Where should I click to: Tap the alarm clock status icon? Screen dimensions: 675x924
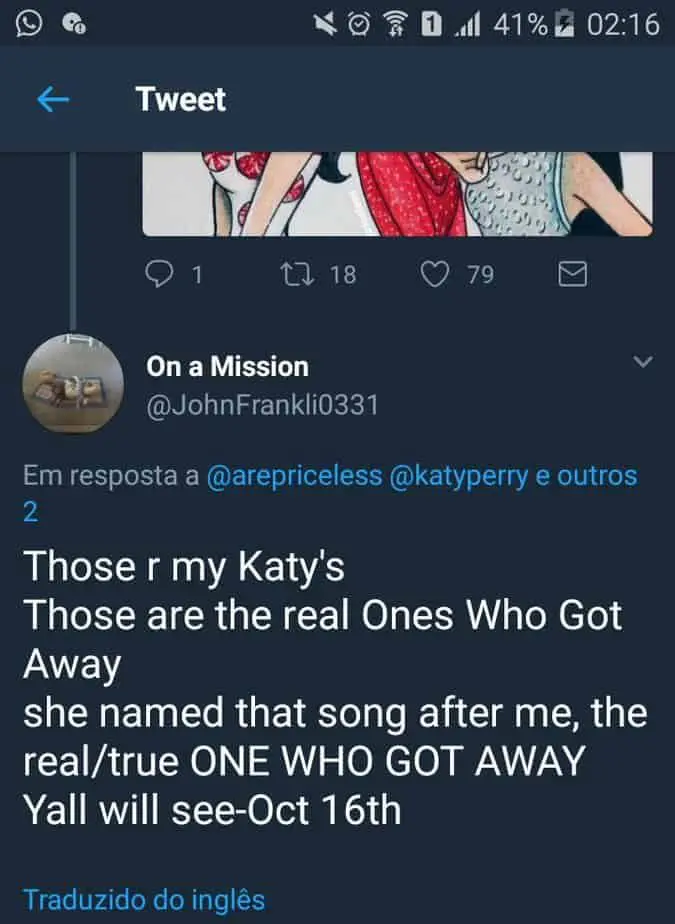pos(359,23)
